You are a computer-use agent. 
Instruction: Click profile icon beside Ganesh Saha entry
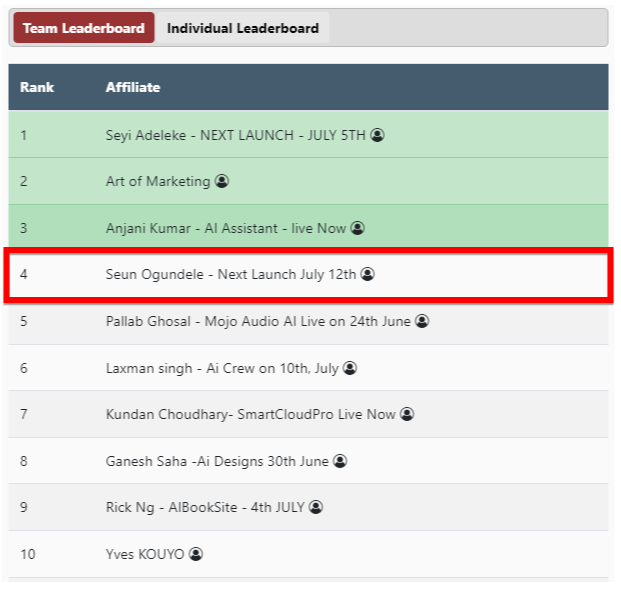[x=340, y=461]
